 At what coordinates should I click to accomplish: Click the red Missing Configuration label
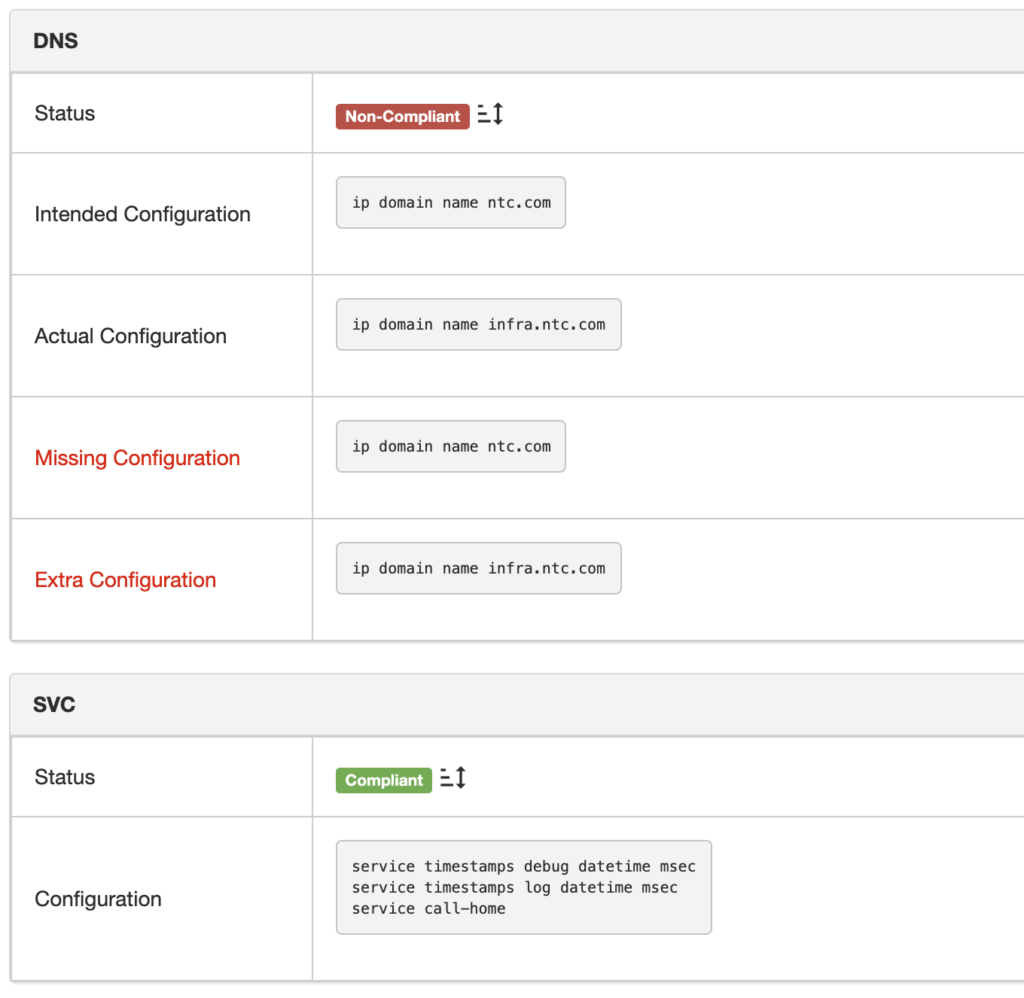click(137, 458)
